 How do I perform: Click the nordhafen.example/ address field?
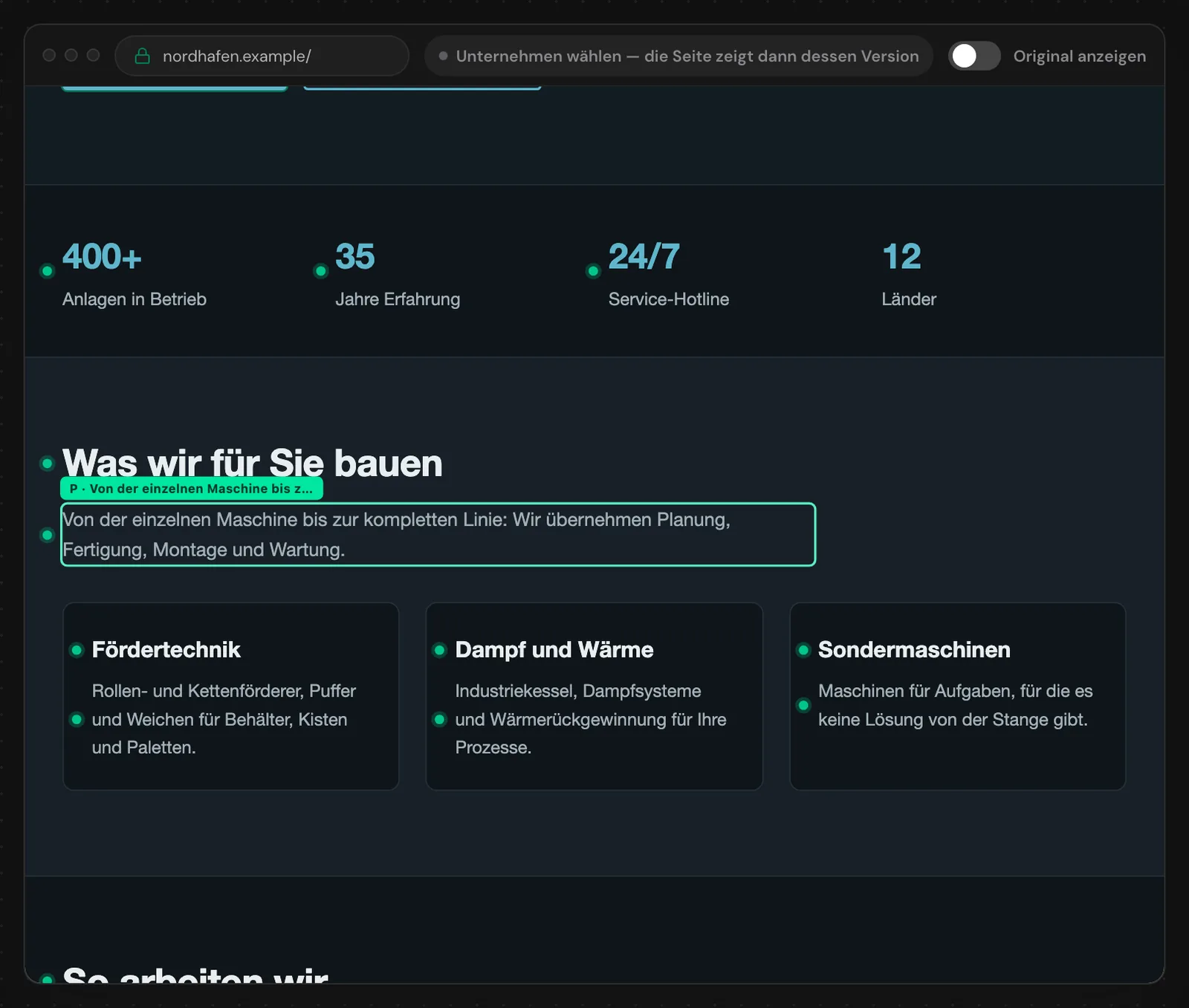pyautogui.click(x=262, y=56)
